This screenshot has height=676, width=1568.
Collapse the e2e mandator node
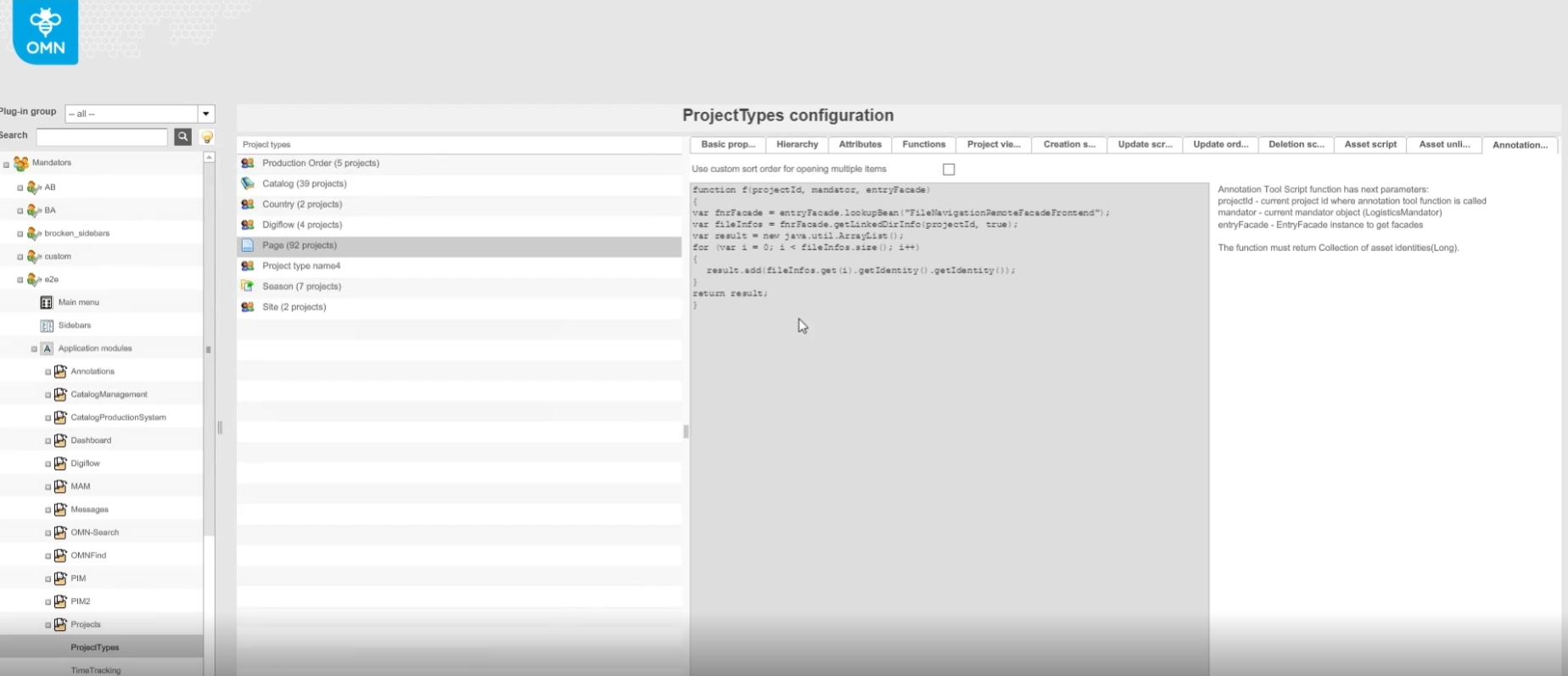point(20,280)
